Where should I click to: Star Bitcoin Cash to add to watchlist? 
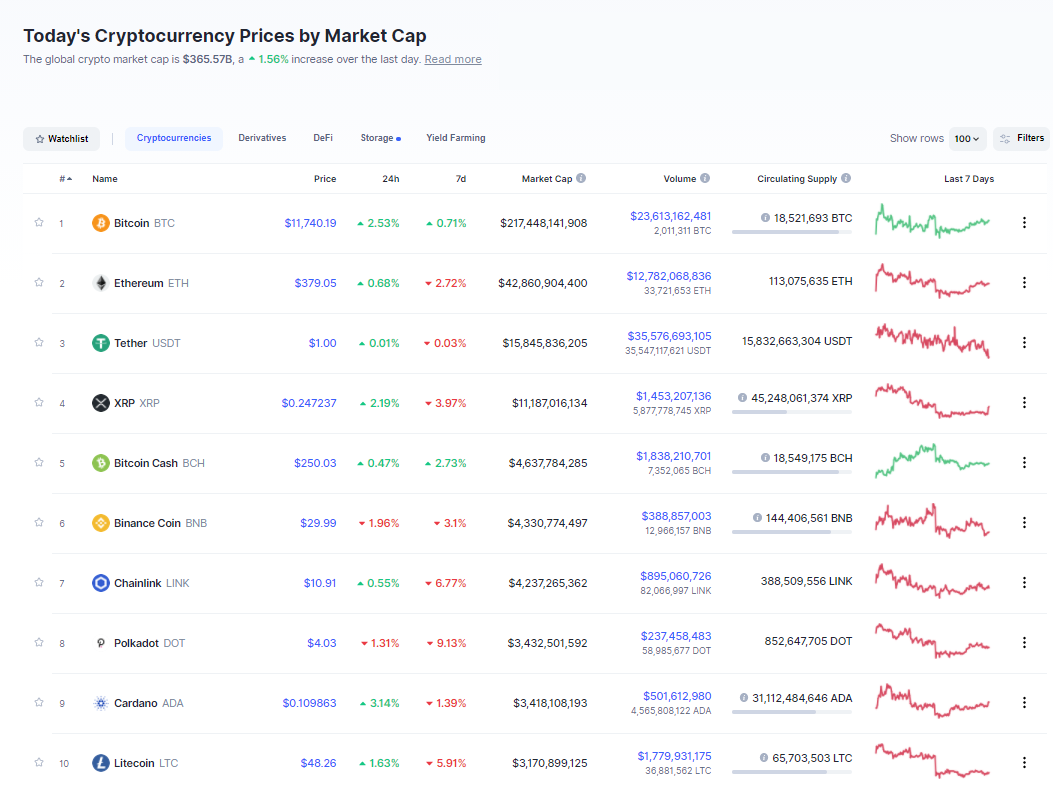pyautogui.click(x=39, y=462)
